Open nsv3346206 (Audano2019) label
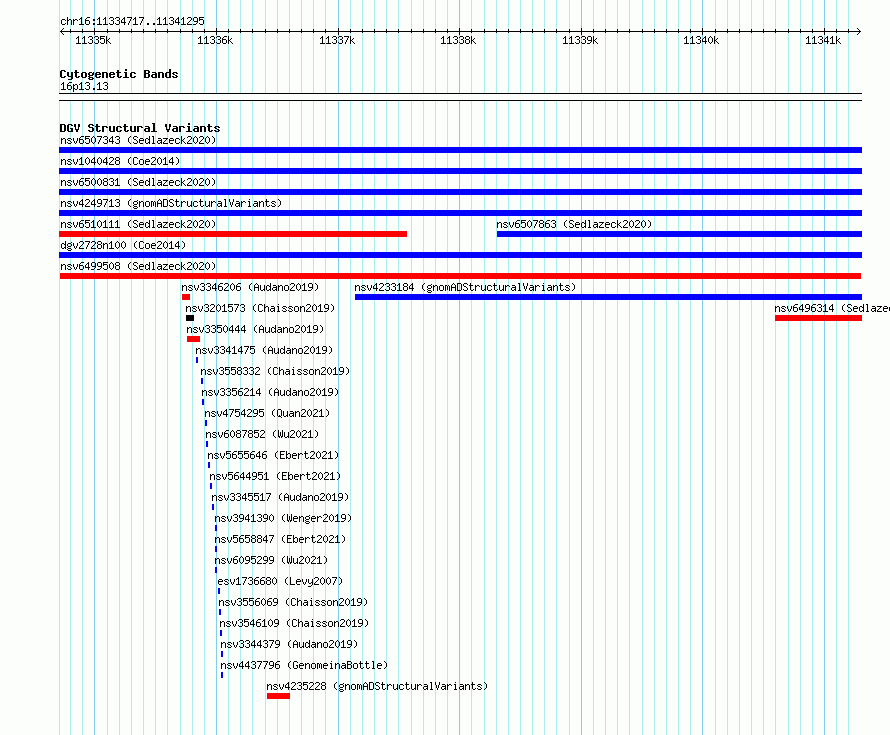Image resolution: width=890 pixels, height=735 pixels. [x=250, y=287]
